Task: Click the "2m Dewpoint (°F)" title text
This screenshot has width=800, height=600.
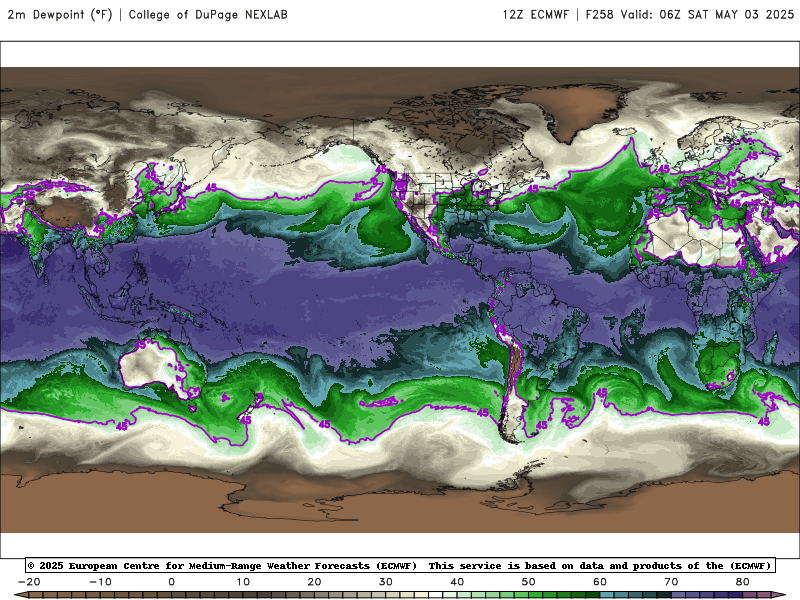Action: point(60,14)
